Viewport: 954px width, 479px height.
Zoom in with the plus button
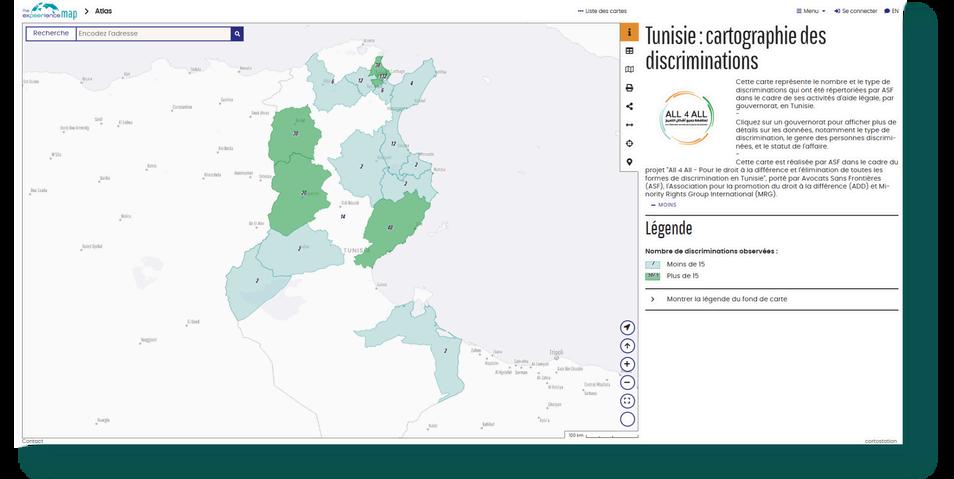627,364
